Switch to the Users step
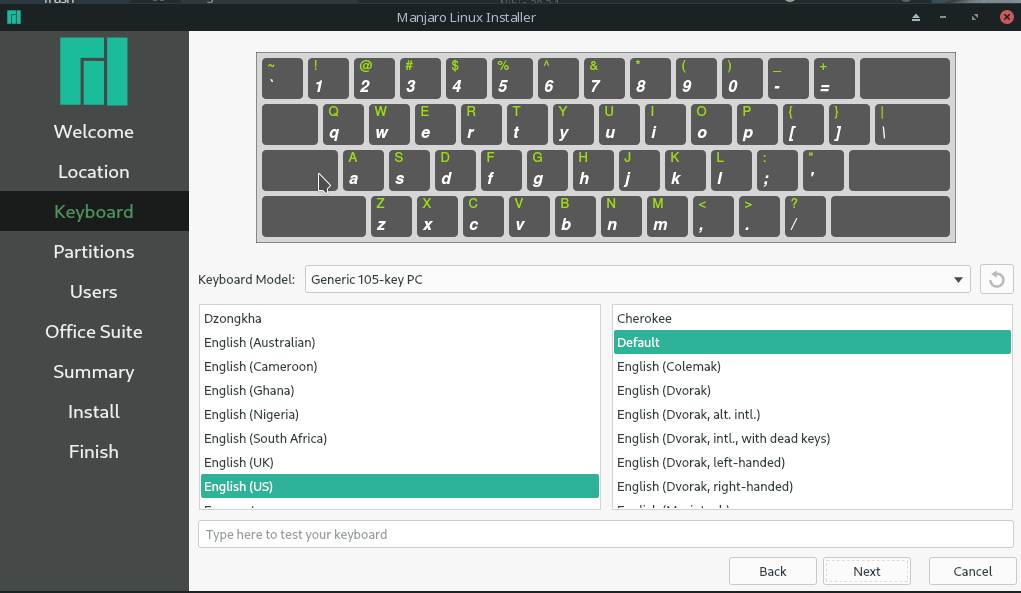This screenshot has height=593, width=1021. (93, 291)
